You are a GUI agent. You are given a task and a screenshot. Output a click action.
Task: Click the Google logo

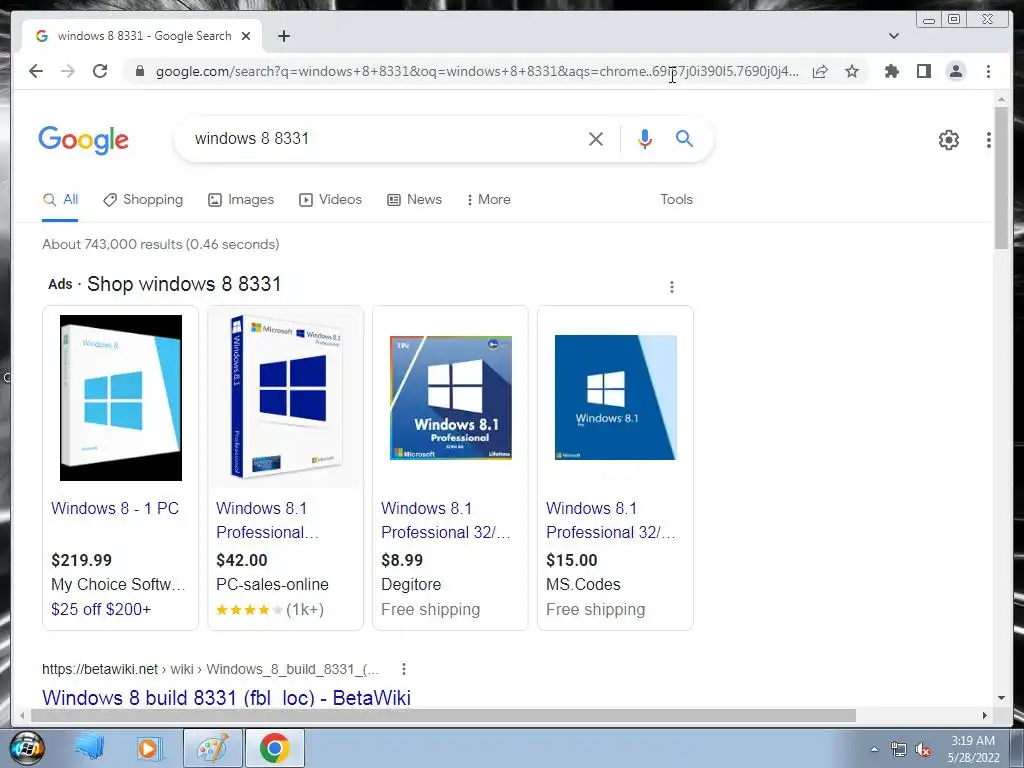pyautogui.click(x=84, y=140)
